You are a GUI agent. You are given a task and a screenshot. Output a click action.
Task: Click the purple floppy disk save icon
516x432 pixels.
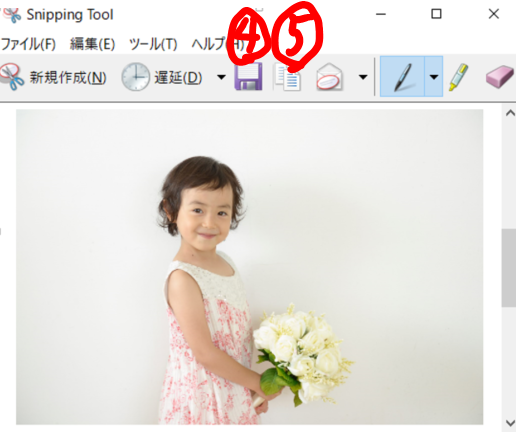pyautogui.click(x=248, y=77)
